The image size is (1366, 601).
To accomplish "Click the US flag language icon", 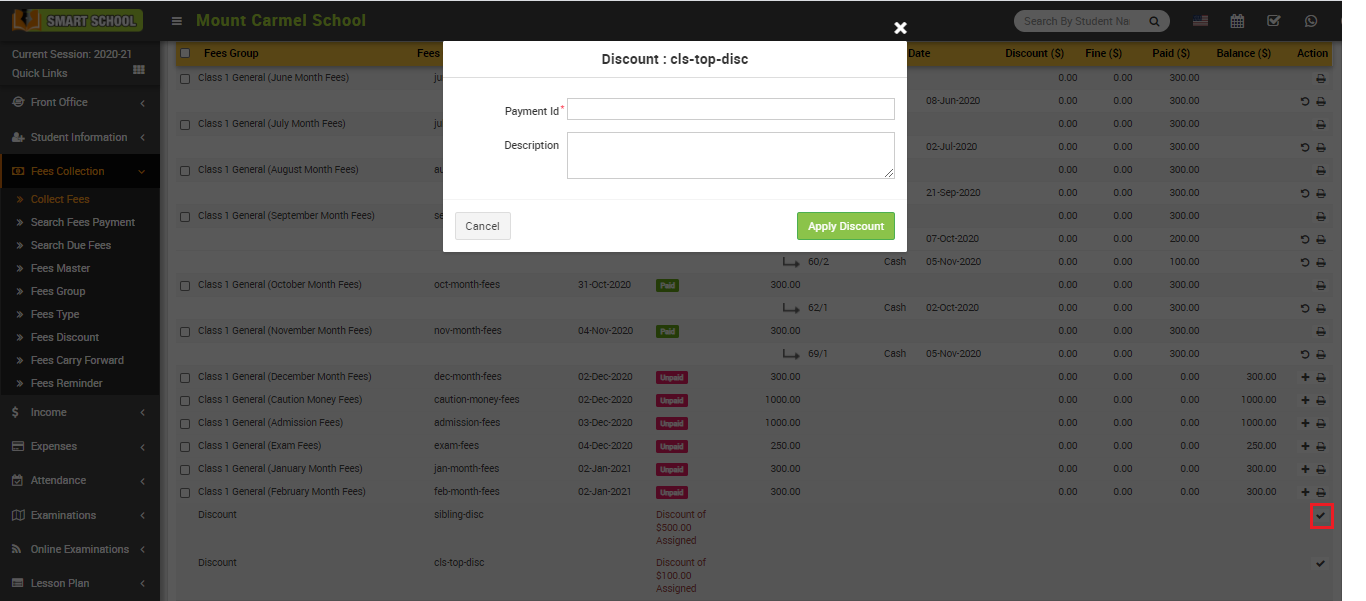I will point(1200,21).
